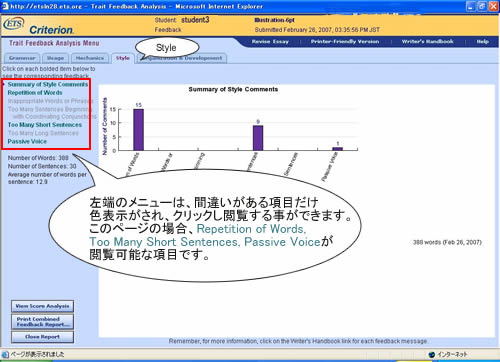Image resolution: width=500 pixels, height=362 pixels.
Task: Click the Close Report button
Action: [x=42, y=337]
